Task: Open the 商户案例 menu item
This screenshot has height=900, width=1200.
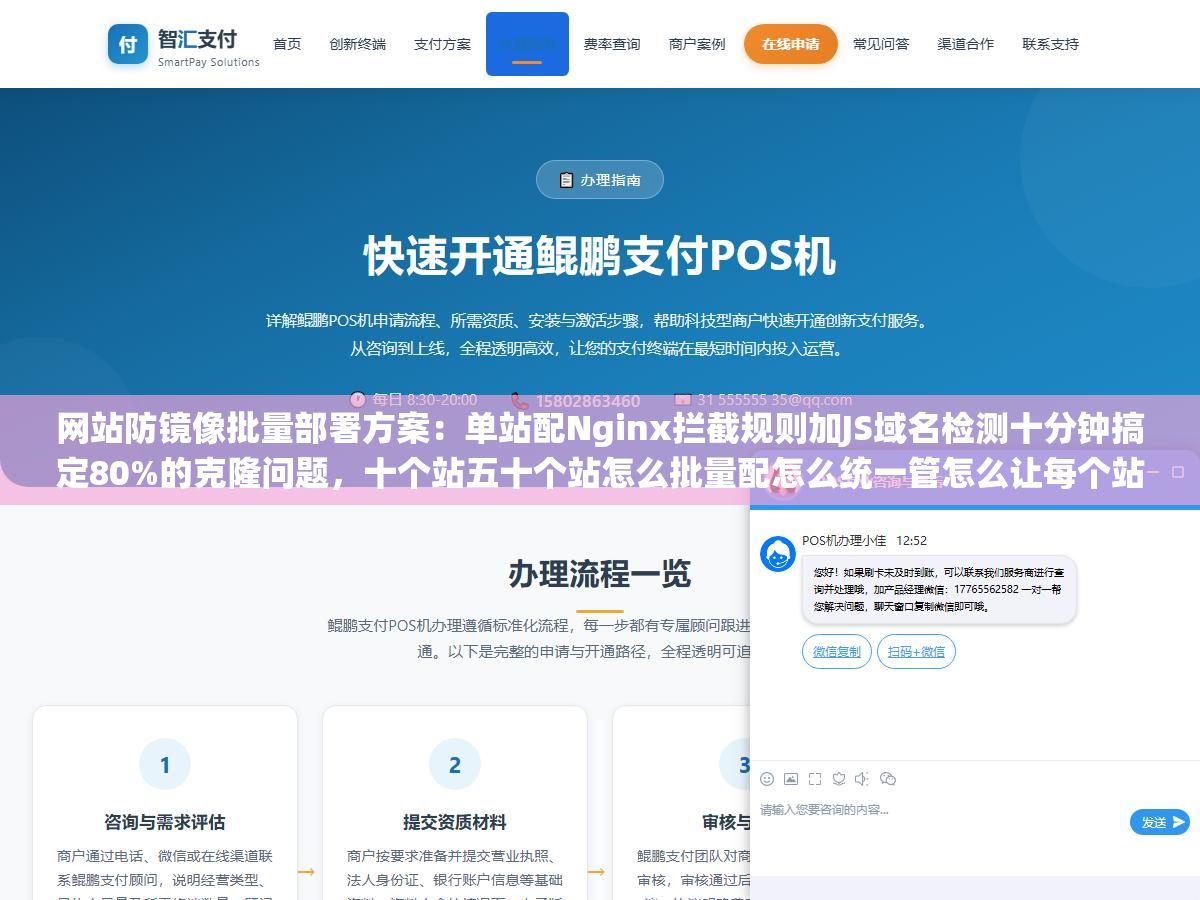Action: (x=697, y=44)
